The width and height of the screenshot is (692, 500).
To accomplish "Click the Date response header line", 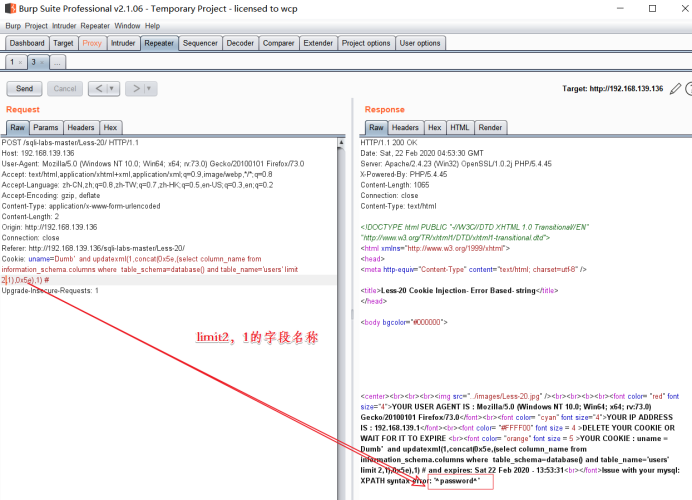I will (422, 153).
